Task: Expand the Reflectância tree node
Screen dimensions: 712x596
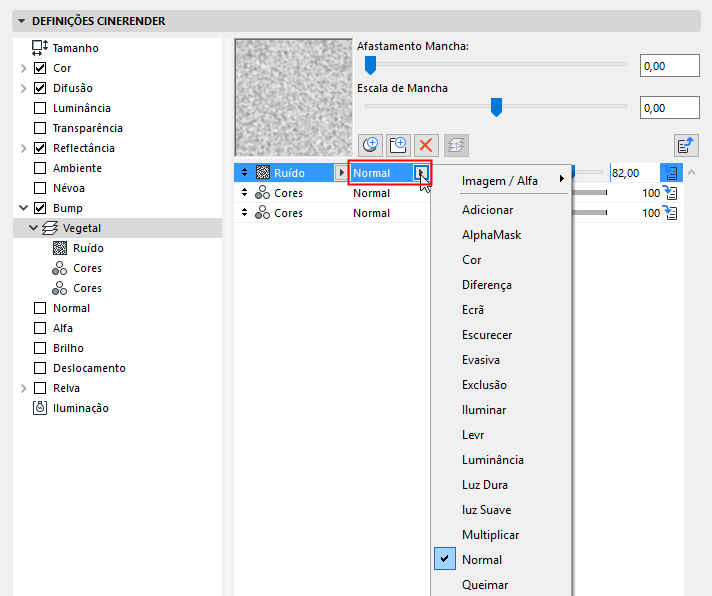Action: (x=24, y=148)
